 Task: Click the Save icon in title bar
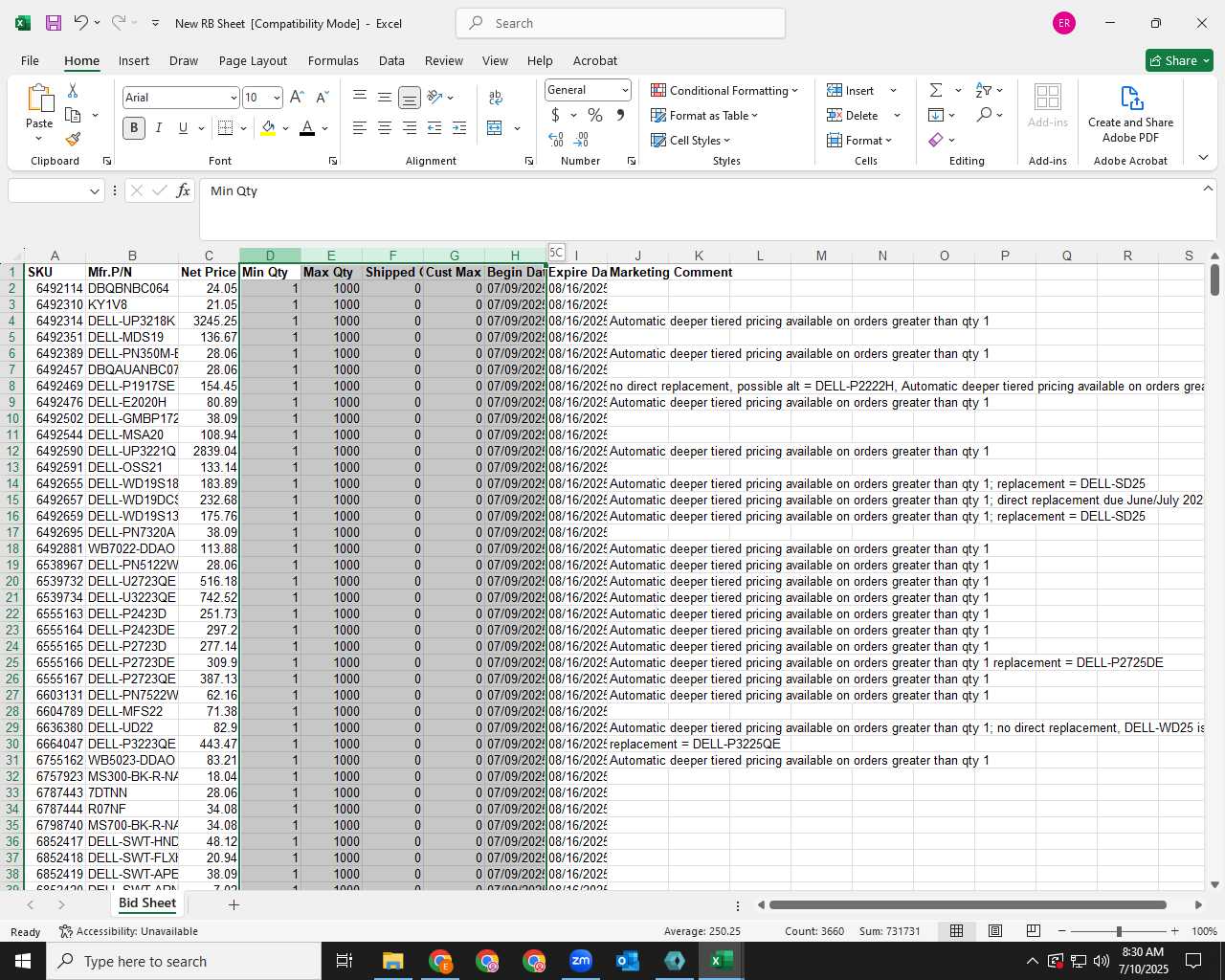(x=54, y=23)
